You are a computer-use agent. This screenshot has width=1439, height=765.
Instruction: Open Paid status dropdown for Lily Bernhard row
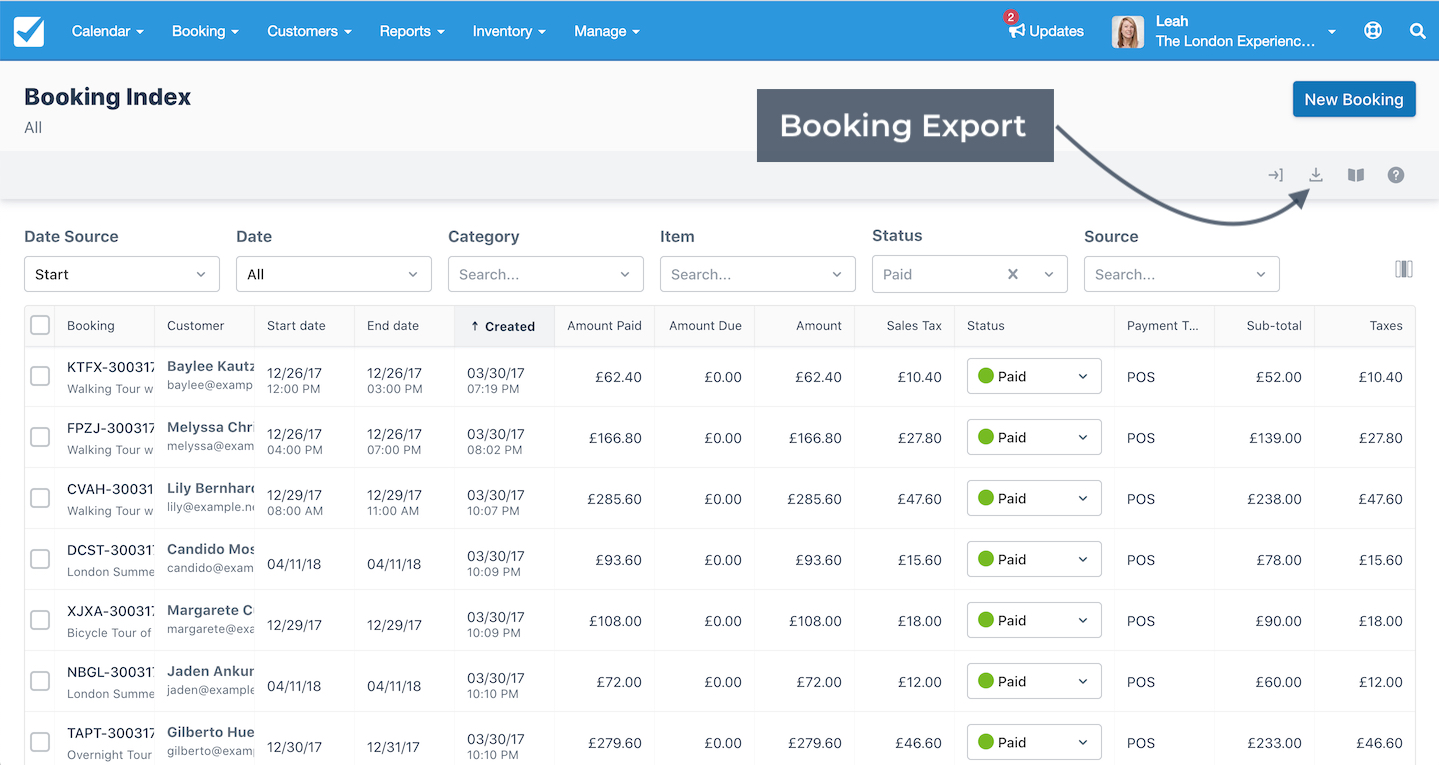click(1034, 498)
